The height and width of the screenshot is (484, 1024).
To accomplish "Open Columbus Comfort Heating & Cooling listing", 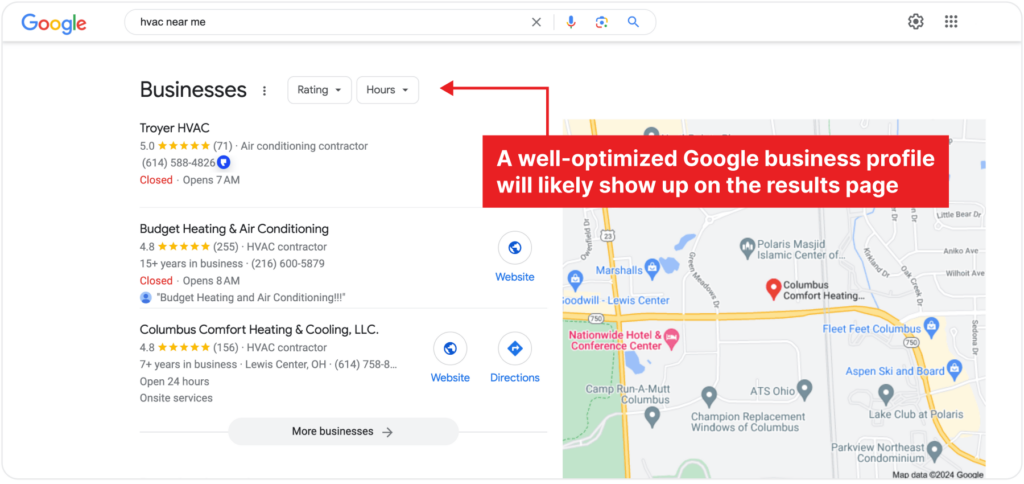I will (259, 330).
